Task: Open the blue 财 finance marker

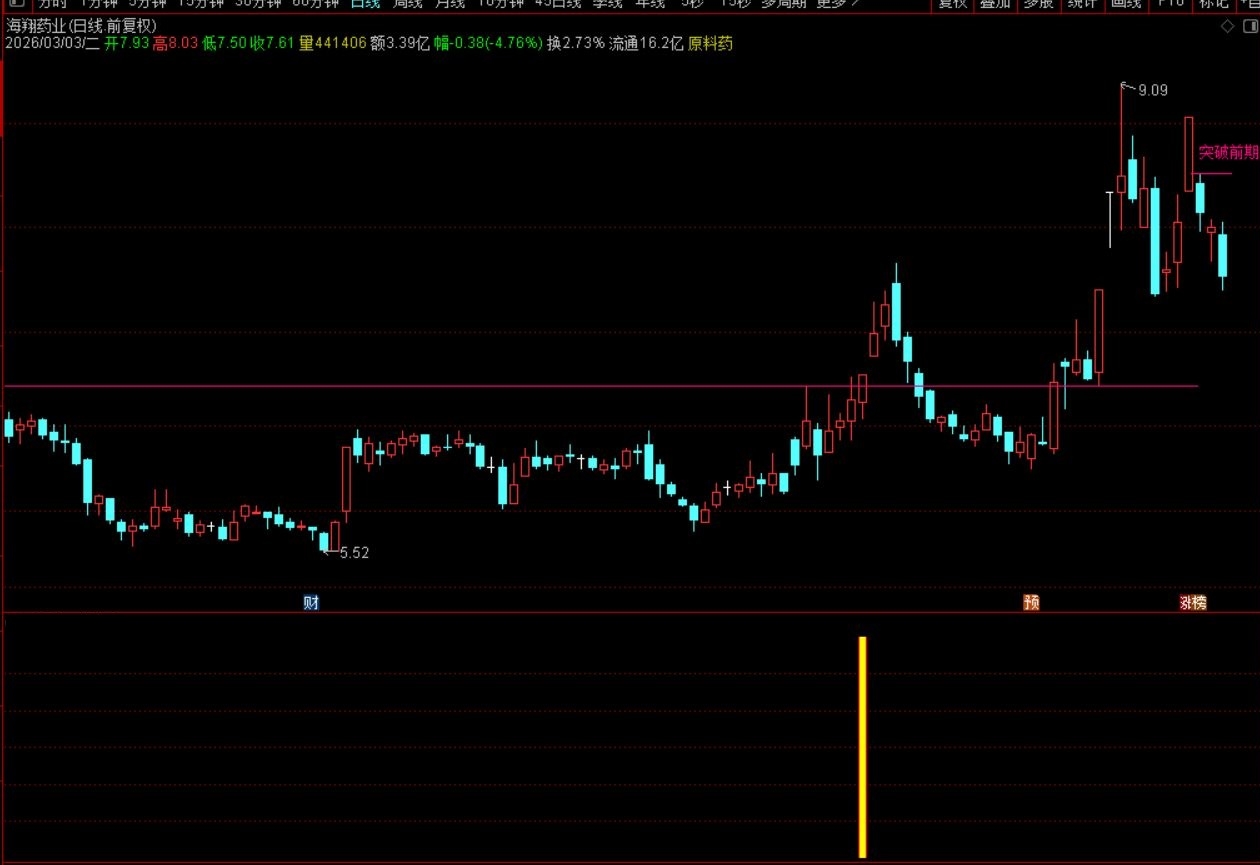Action: [x=311, y=602]
